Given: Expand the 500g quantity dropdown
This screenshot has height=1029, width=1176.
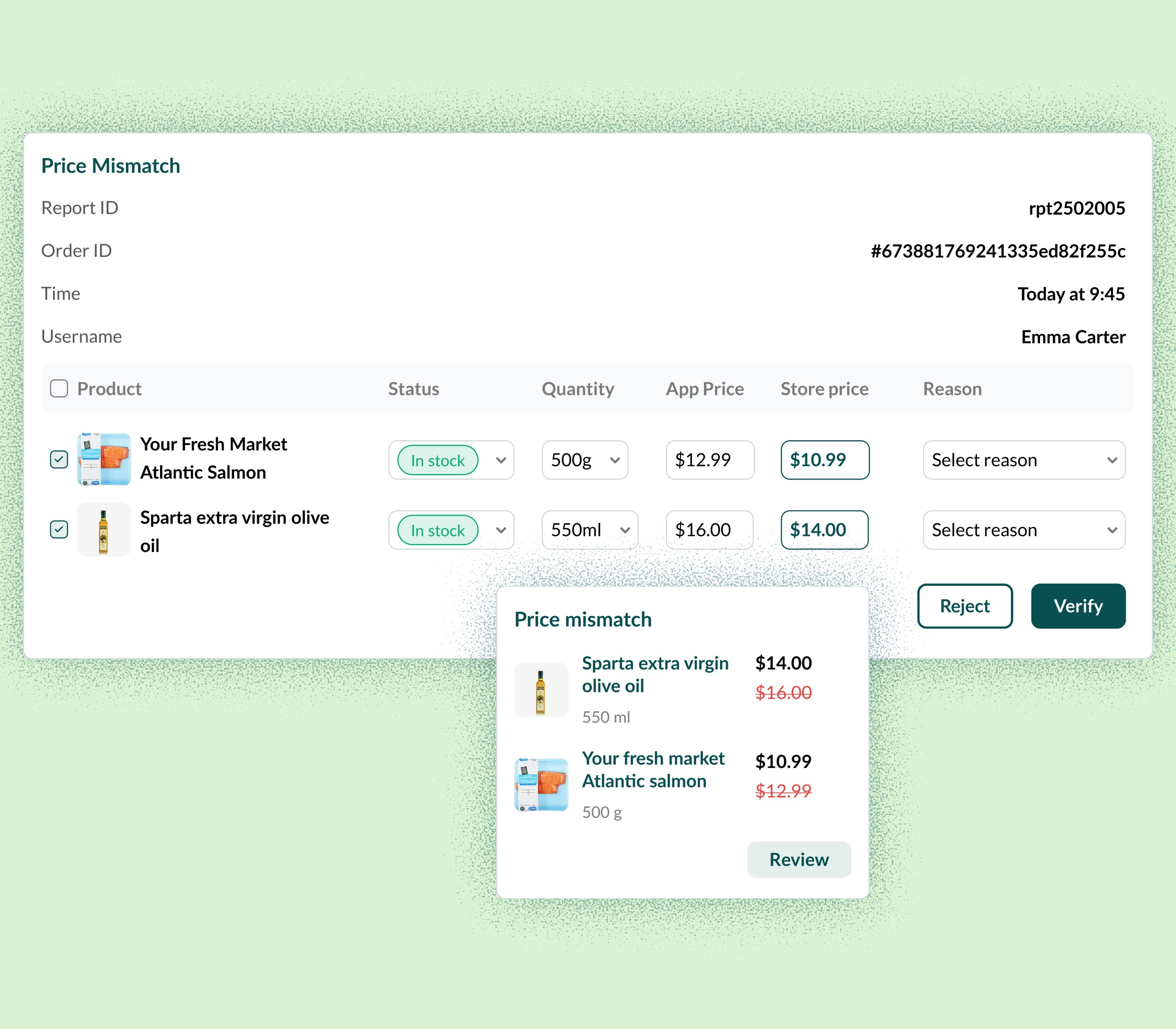Looking at the screenshot, I should (585, 460).
